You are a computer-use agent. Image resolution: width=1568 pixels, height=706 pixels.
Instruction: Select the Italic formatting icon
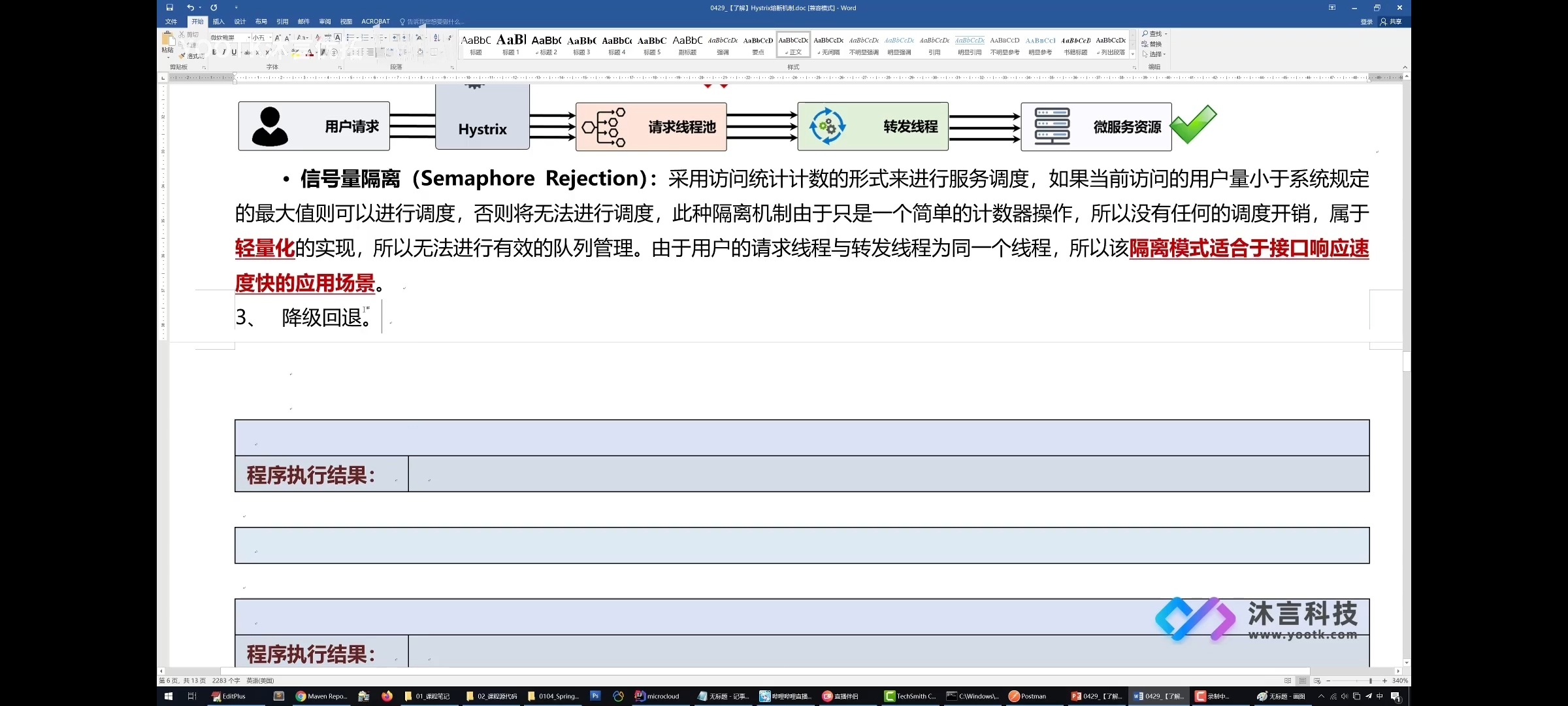pyautogui.click(x=222, y=52)
